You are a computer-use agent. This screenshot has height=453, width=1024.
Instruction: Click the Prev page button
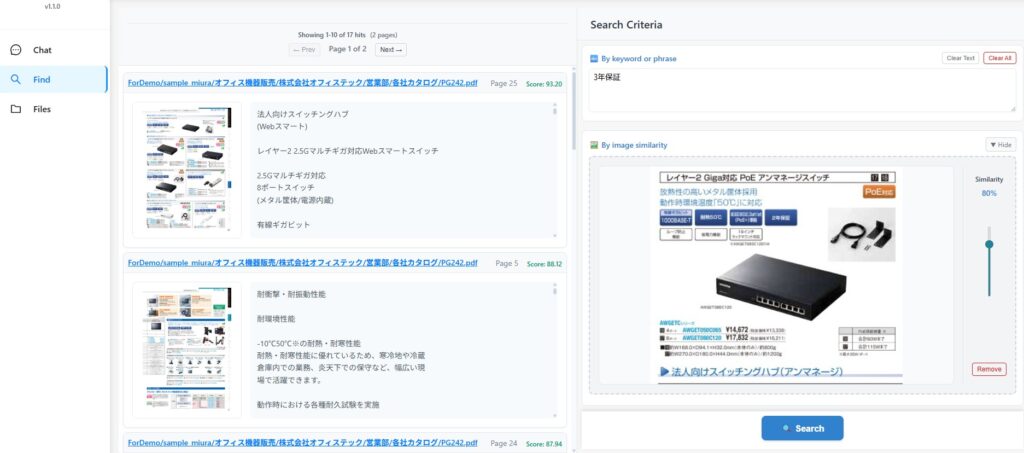305,49
